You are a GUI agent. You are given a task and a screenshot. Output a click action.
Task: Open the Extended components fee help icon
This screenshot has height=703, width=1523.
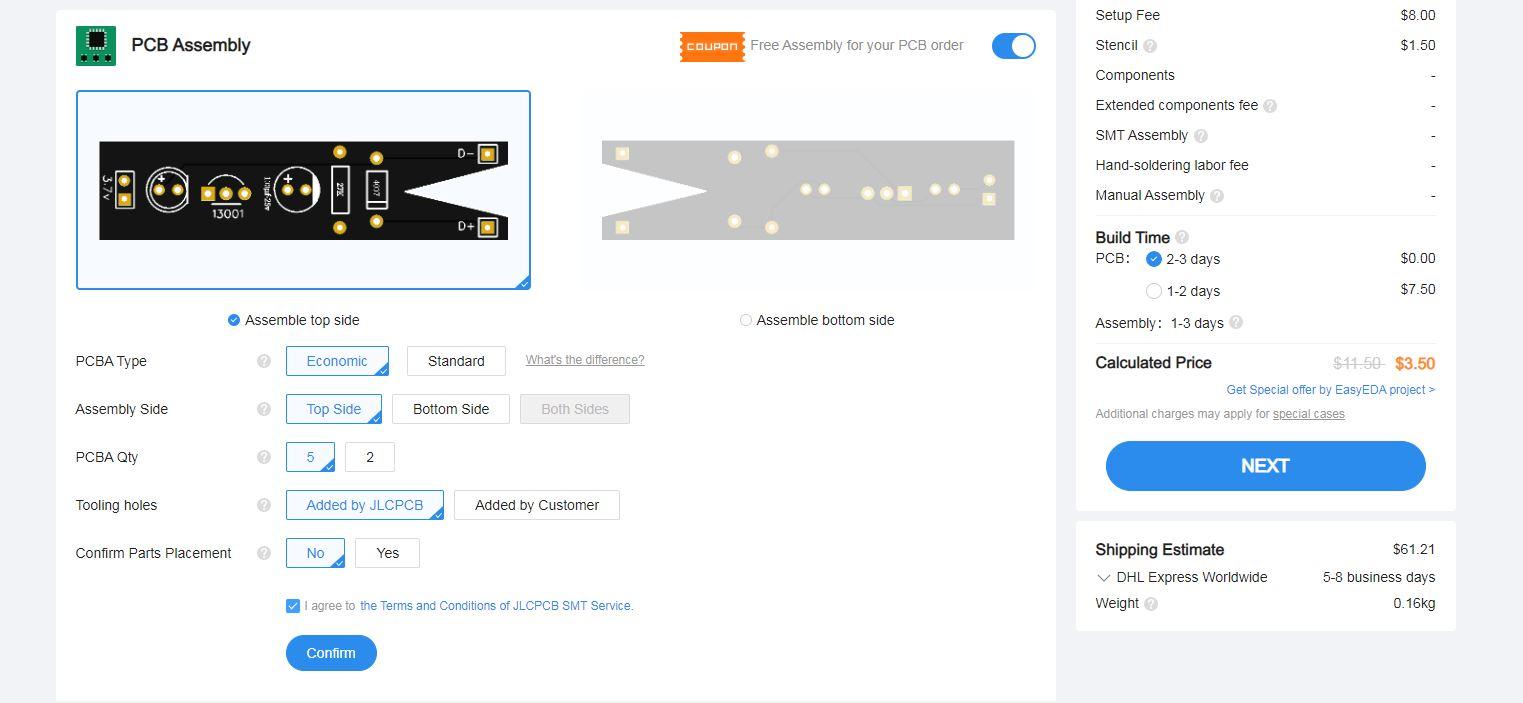1270,106
